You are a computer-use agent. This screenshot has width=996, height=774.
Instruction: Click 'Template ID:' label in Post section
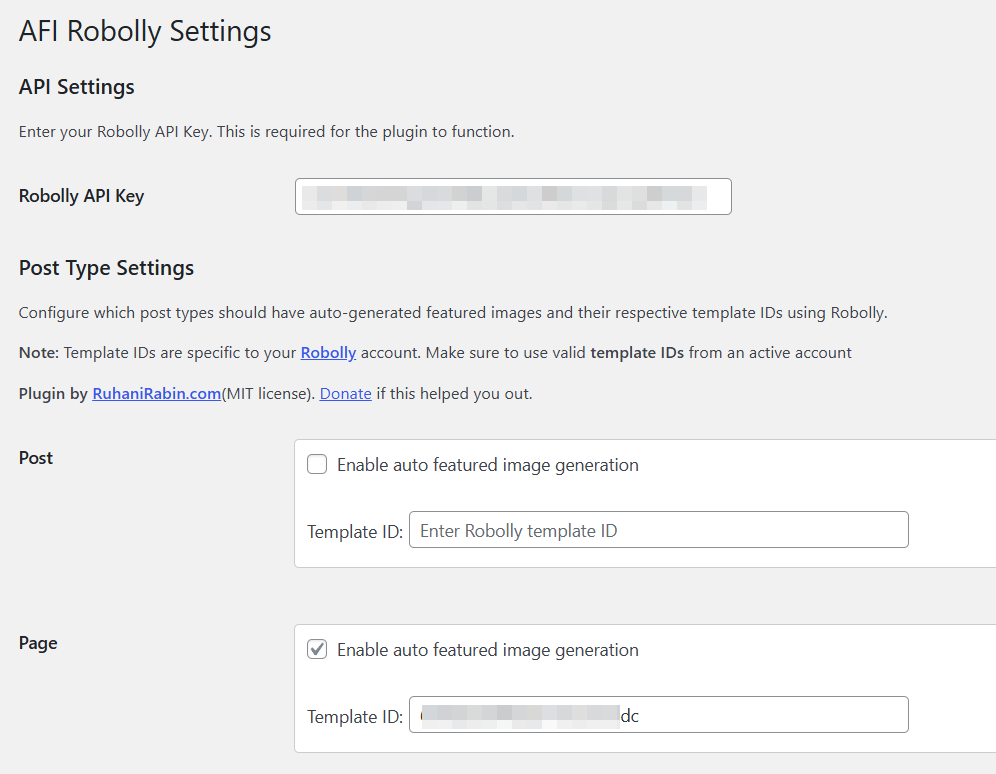point(354,532)
